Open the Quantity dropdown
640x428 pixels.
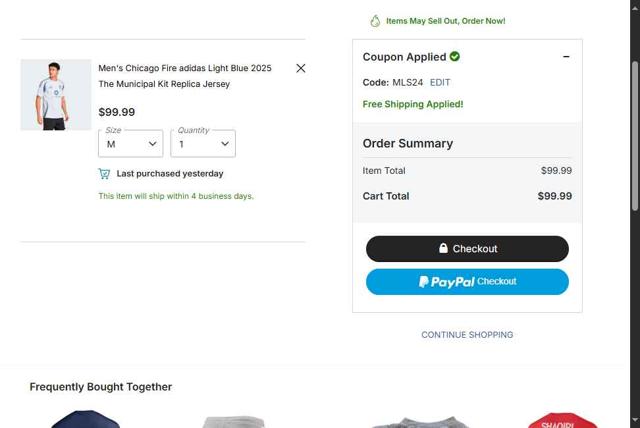click(203, 144)
